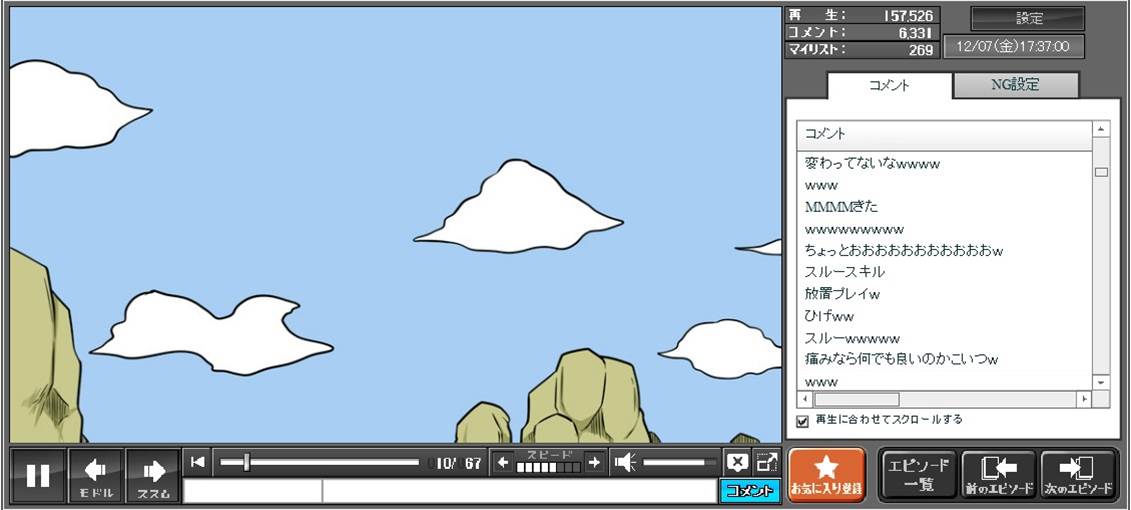Screen dimensions: 1131x510
Task: Open the エピソード一覧 episode list
Action: 918,475
